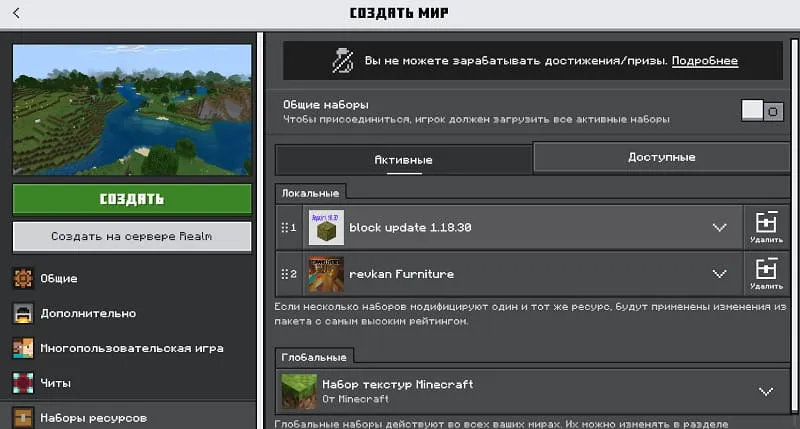Click the Многопользовательская игра faces icon
Image resolution: width=800 pixels, height=429 pixels.
pos(23,348)
